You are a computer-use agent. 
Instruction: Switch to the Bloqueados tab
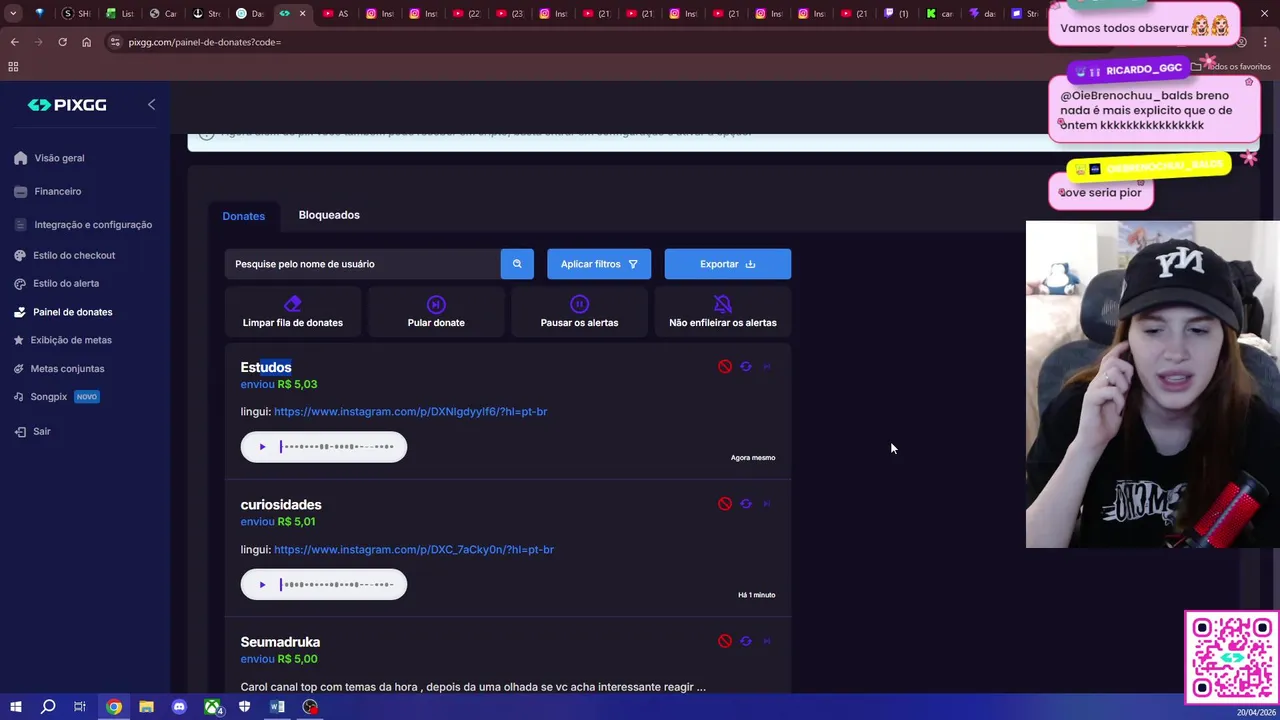tap(329, 215)
